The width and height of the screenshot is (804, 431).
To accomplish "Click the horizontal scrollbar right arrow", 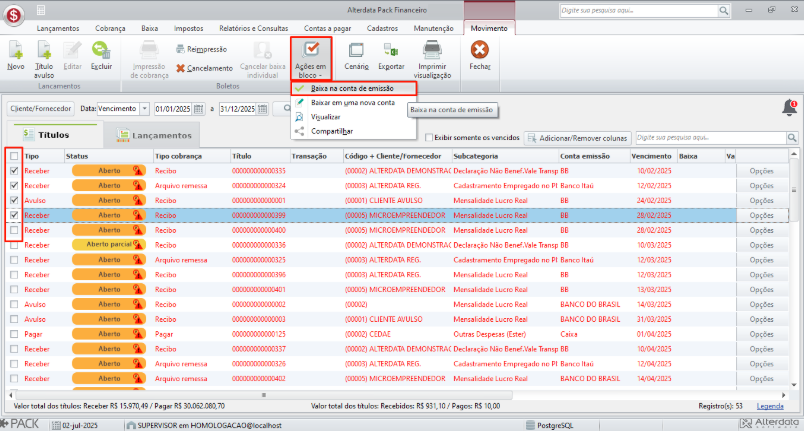I will [783, 395].
